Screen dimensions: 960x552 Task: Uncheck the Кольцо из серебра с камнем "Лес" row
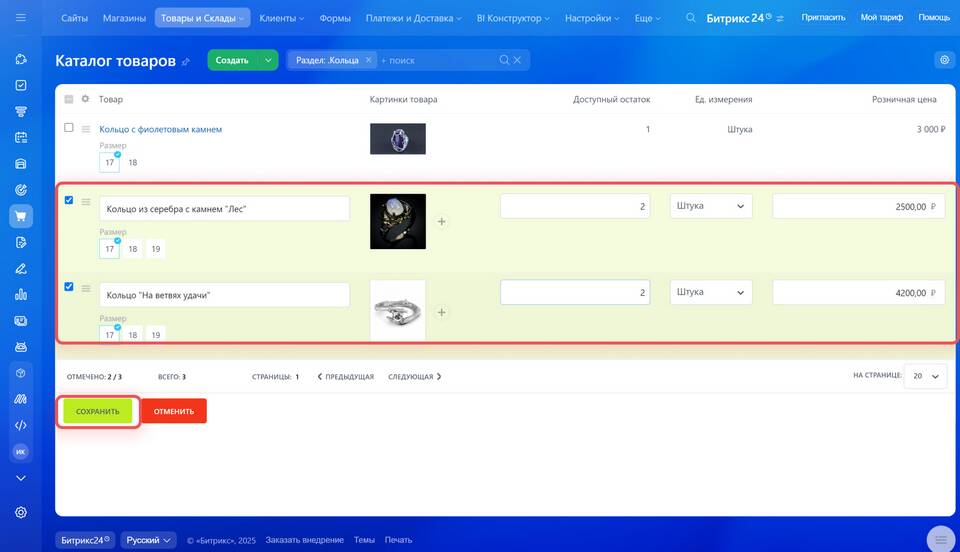coord(69,200)
